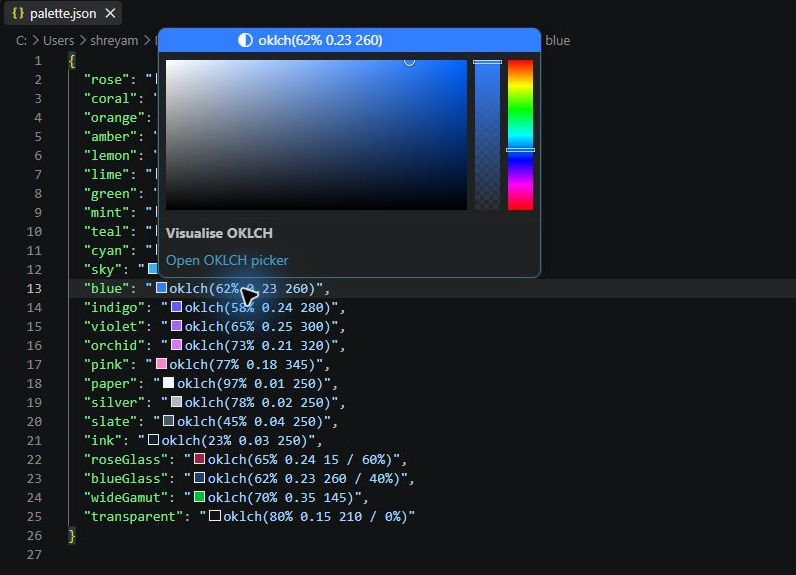Image resolution: width=796 pixels, height=575 pixels.
Task: Click the paper color swatch
Action: pos(169,383)
